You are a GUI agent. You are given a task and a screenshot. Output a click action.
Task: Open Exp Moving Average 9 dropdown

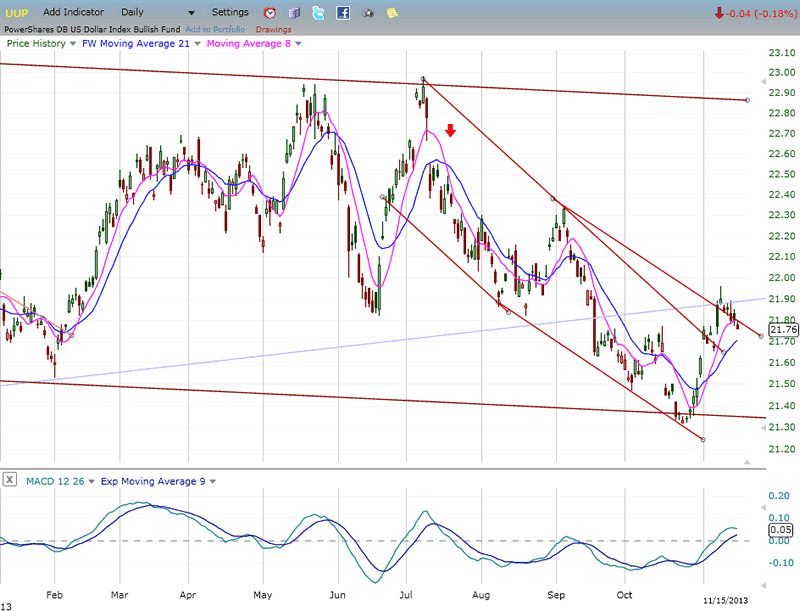pyautogui.click(x=212, y=482)
